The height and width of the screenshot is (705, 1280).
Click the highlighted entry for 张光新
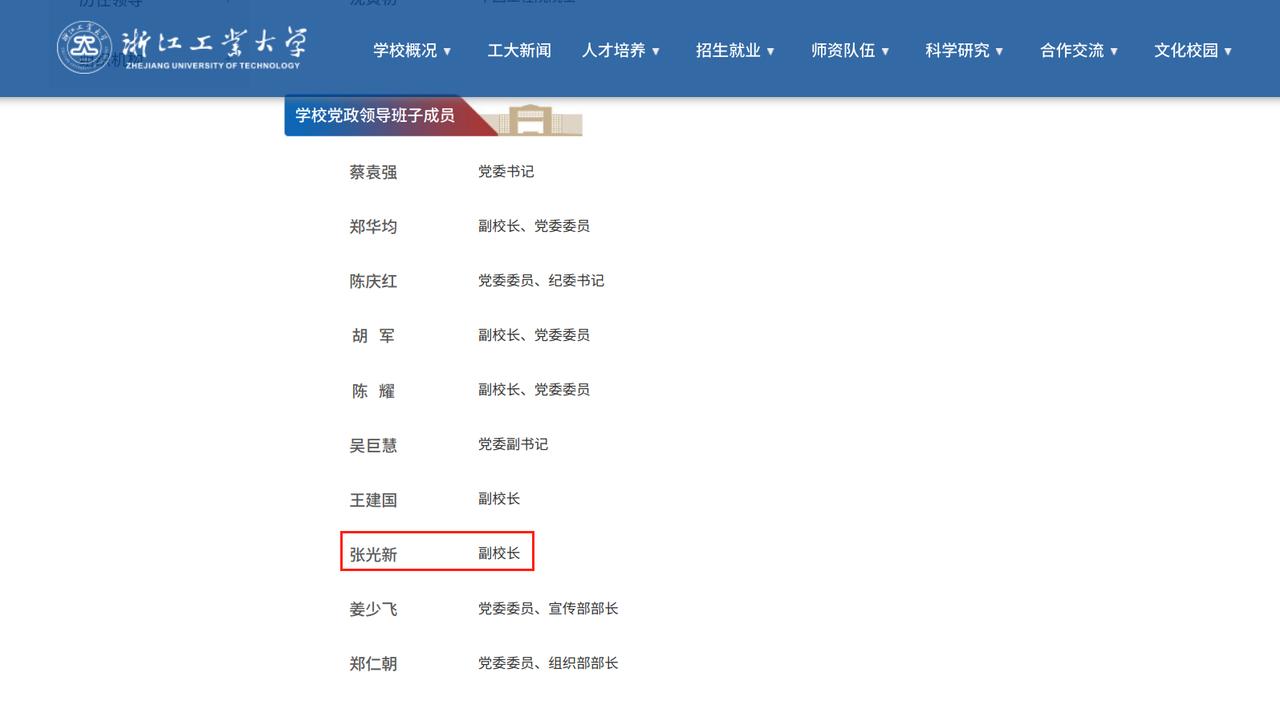[x=373, y=551]
